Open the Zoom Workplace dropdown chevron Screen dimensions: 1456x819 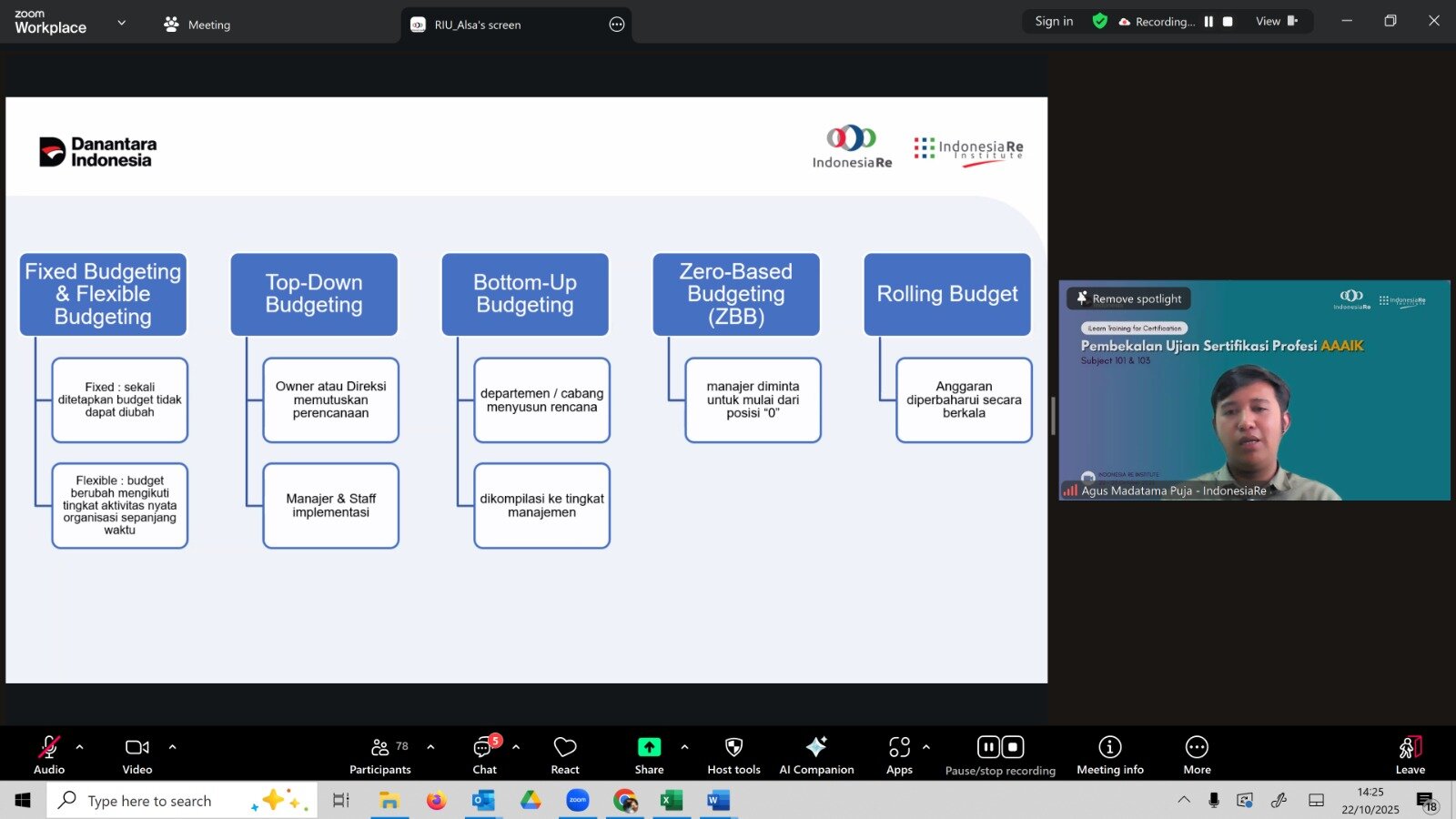click(x=122, y=23)
